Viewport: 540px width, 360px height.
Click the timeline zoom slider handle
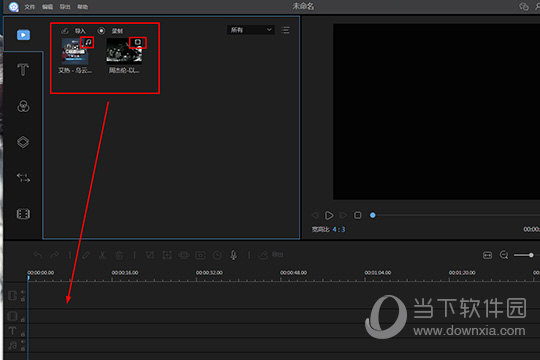point(531,255)
